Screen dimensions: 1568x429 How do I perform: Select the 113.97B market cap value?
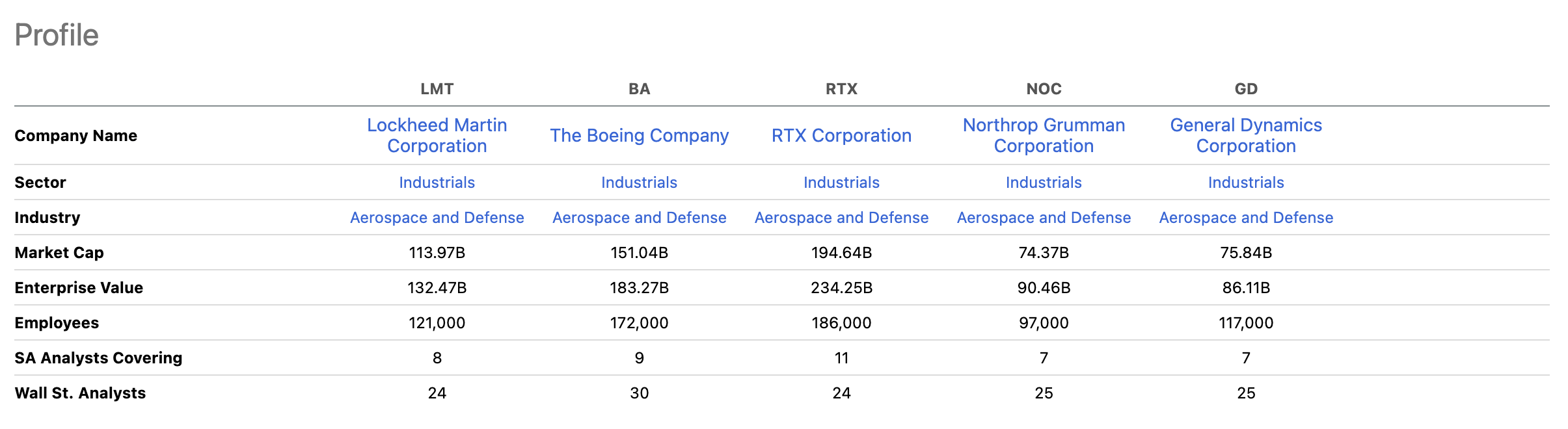pyautogui.click(x=437, y=253)
